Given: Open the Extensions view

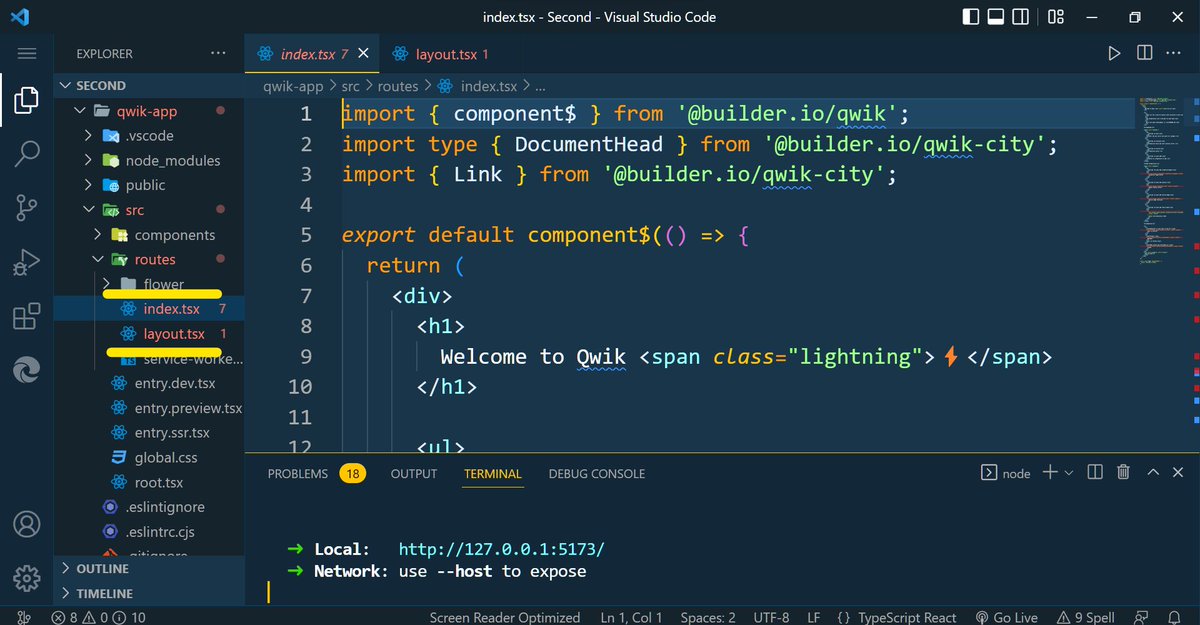Looking at the screenshot, I should [x=27, y=317].
